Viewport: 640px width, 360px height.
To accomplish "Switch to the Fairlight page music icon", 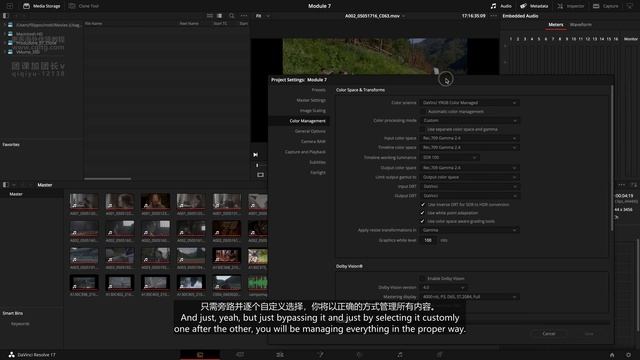I will click(400, 355).
